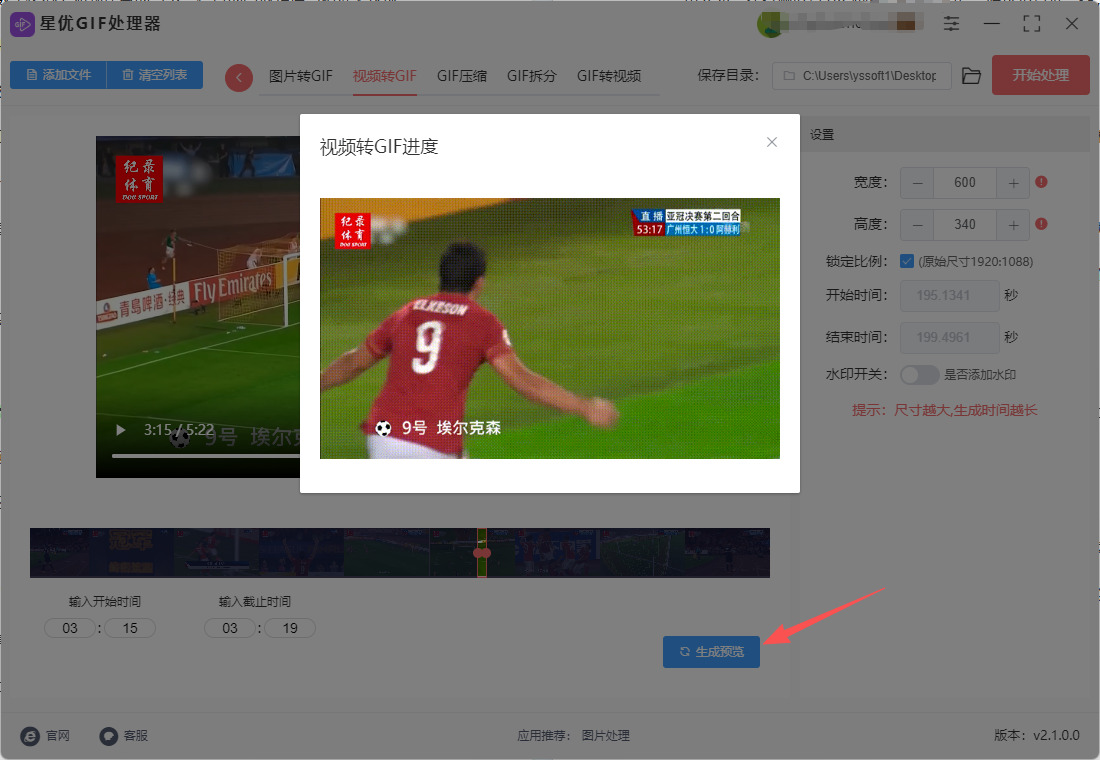Click the 星优GIF处理器 app logo icon
This screenshot has height=760, width=1100.
click(22, 24)
